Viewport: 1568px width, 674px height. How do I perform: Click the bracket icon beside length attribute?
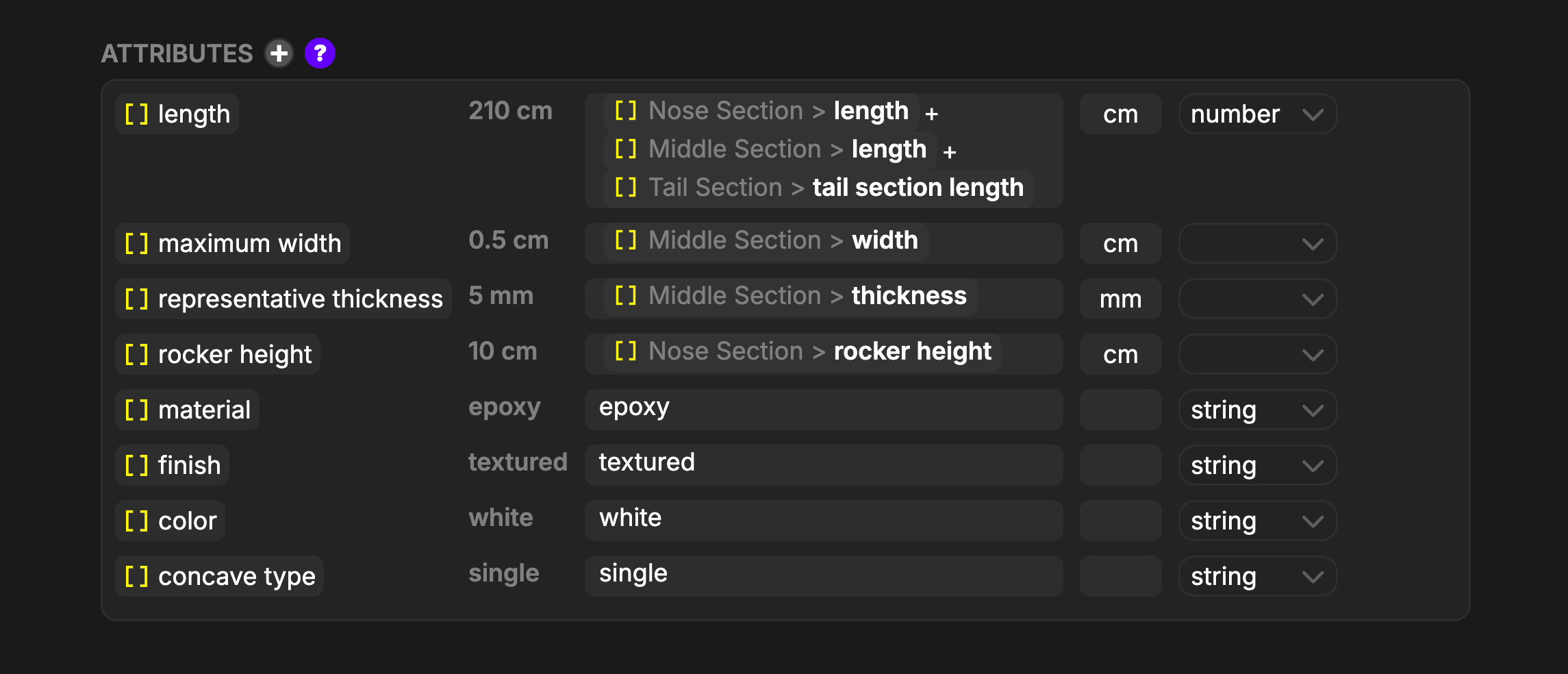coord(136,114)
